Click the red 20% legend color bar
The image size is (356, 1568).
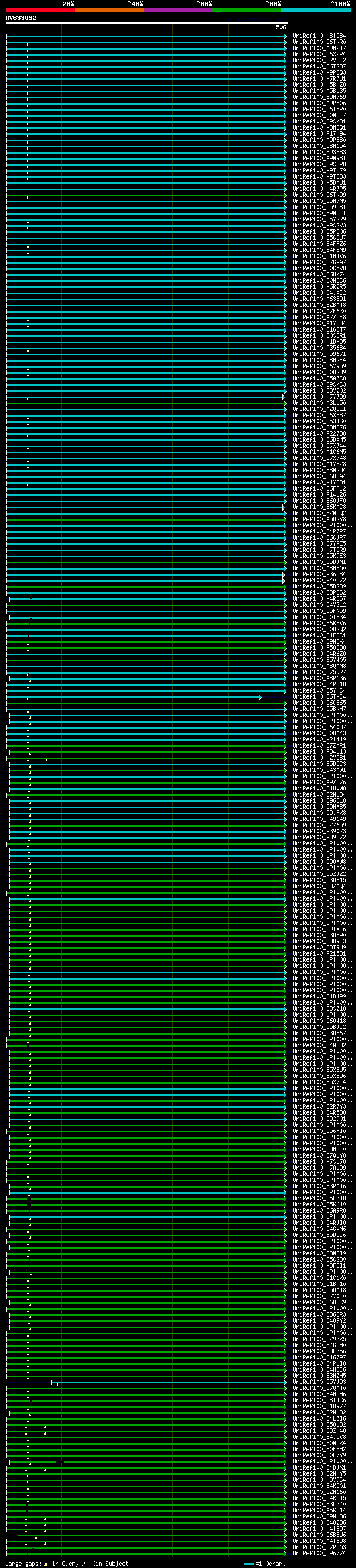(40, 10)
